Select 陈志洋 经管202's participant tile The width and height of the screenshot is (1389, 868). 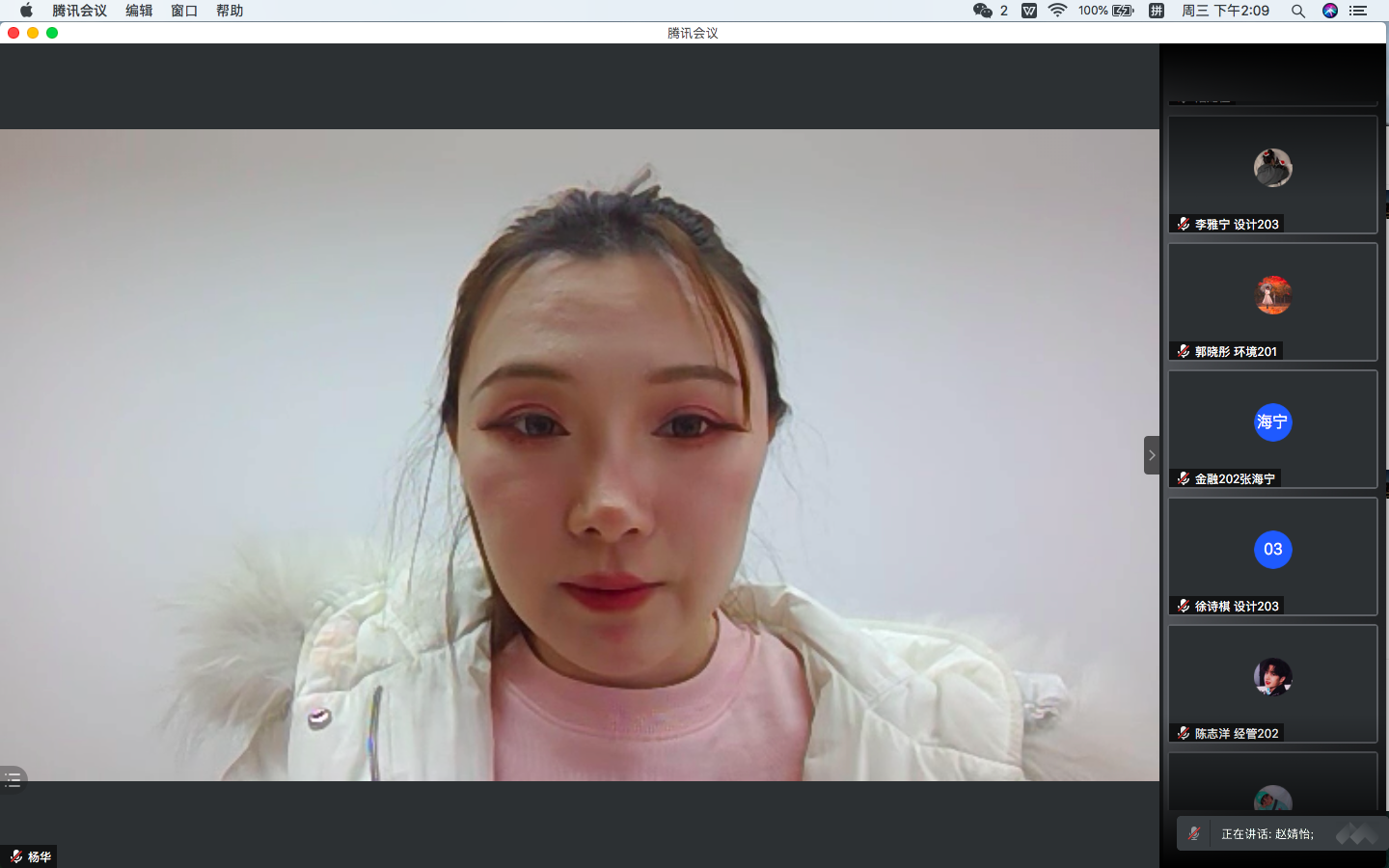coord(1272,683)
